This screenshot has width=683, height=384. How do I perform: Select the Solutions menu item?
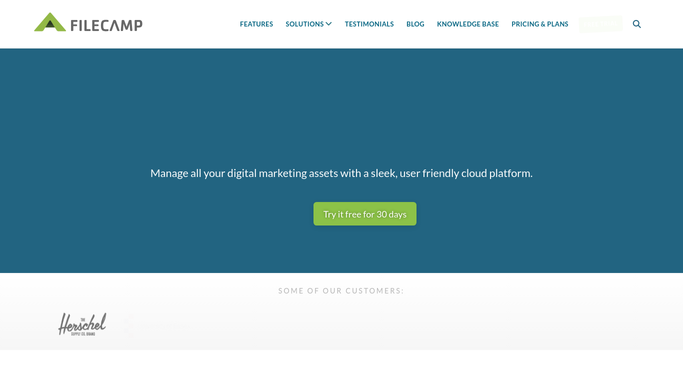pos(304,24)
